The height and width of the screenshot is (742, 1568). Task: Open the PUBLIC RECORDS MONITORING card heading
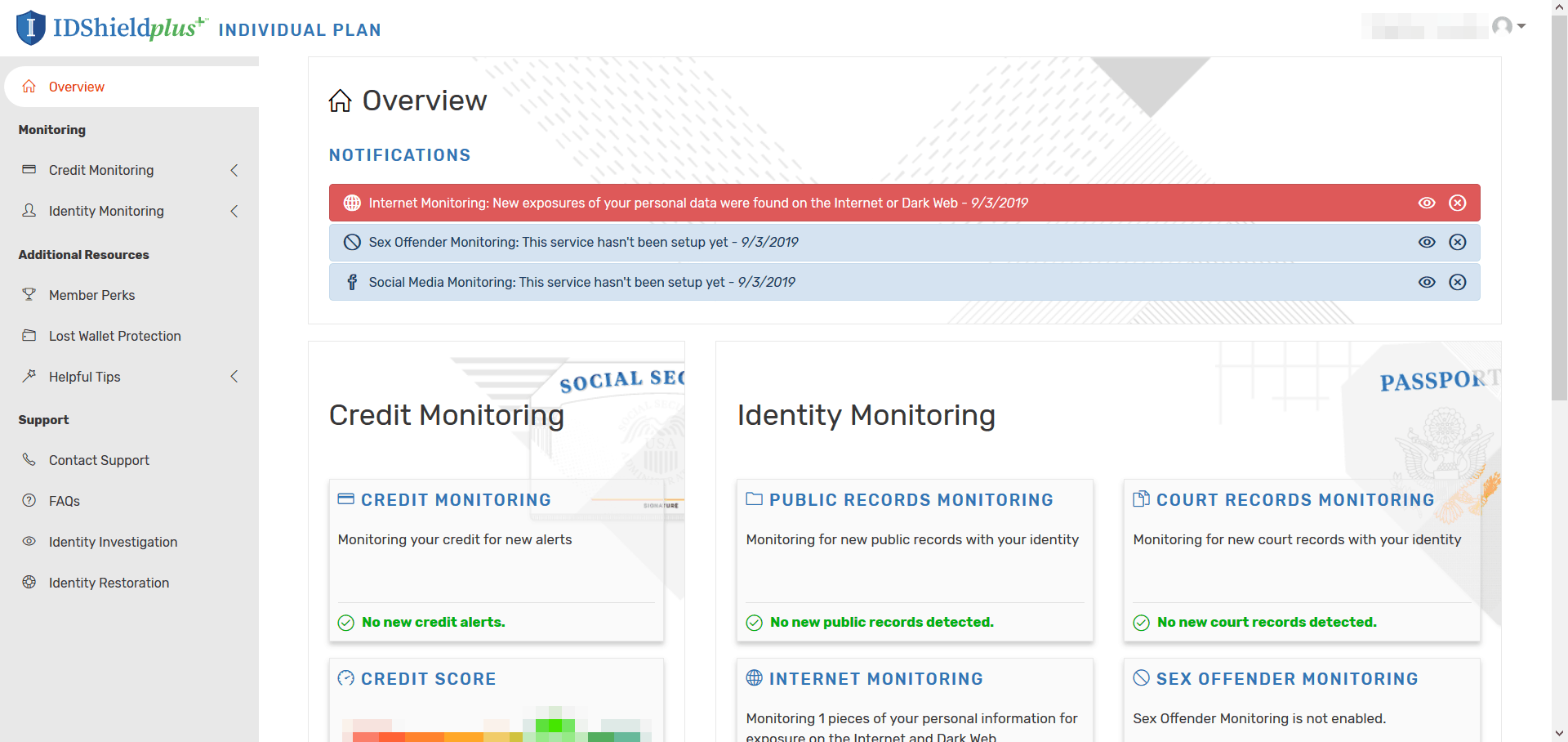(911, 500)
